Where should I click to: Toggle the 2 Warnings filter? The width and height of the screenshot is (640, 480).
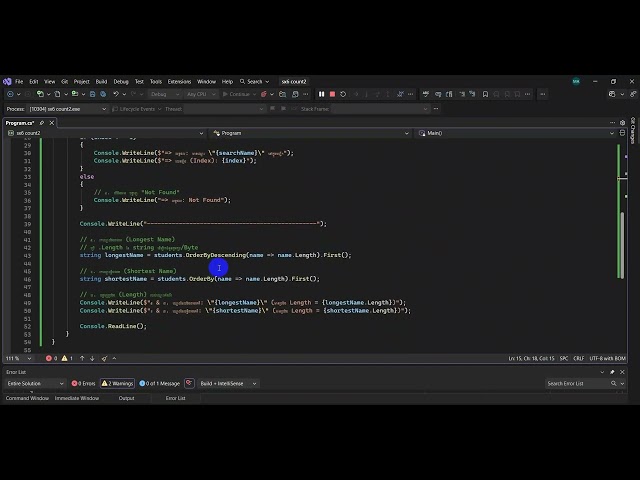tap(117, 384)
